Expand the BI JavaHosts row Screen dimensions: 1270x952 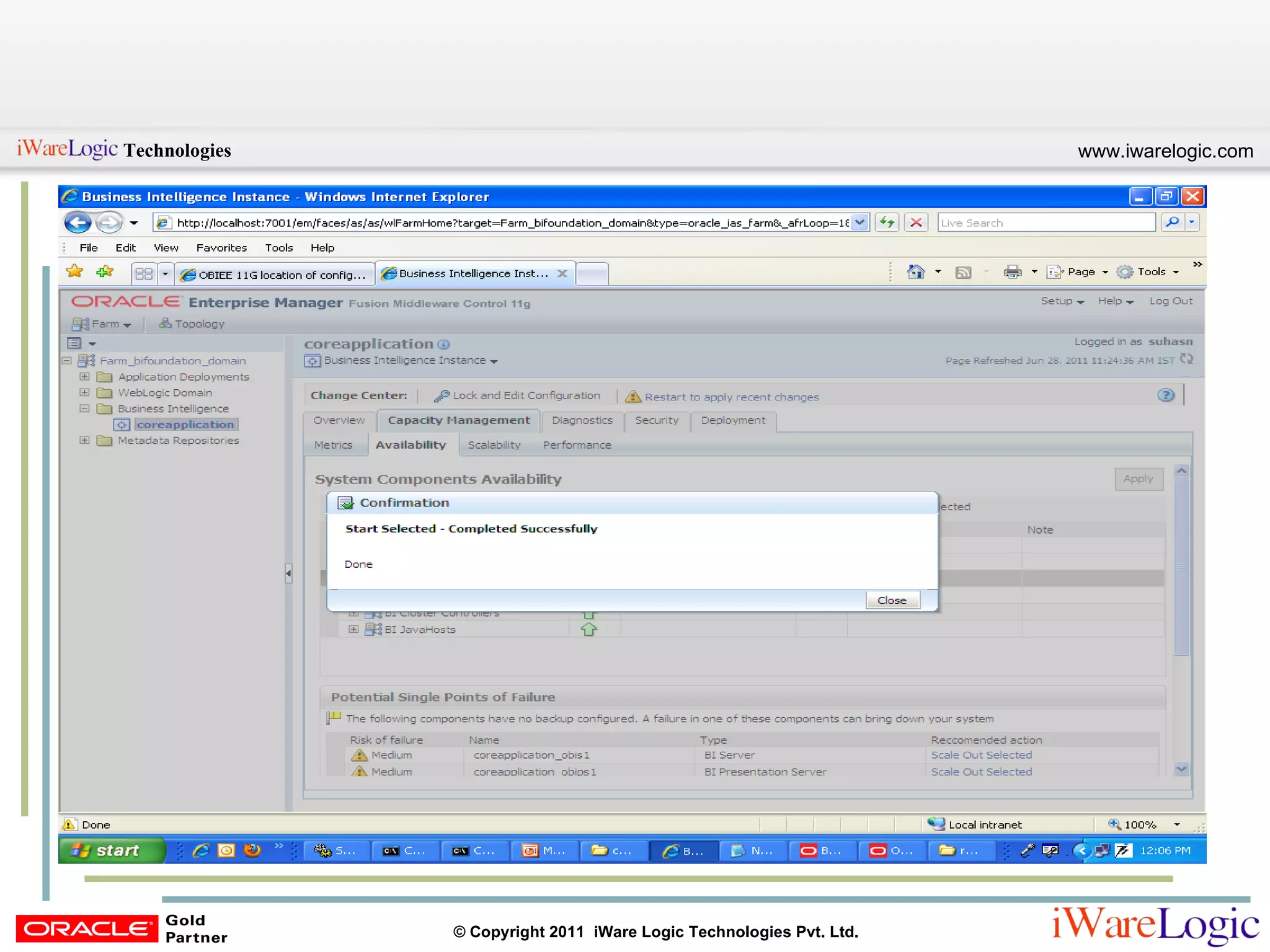point(353,629)
